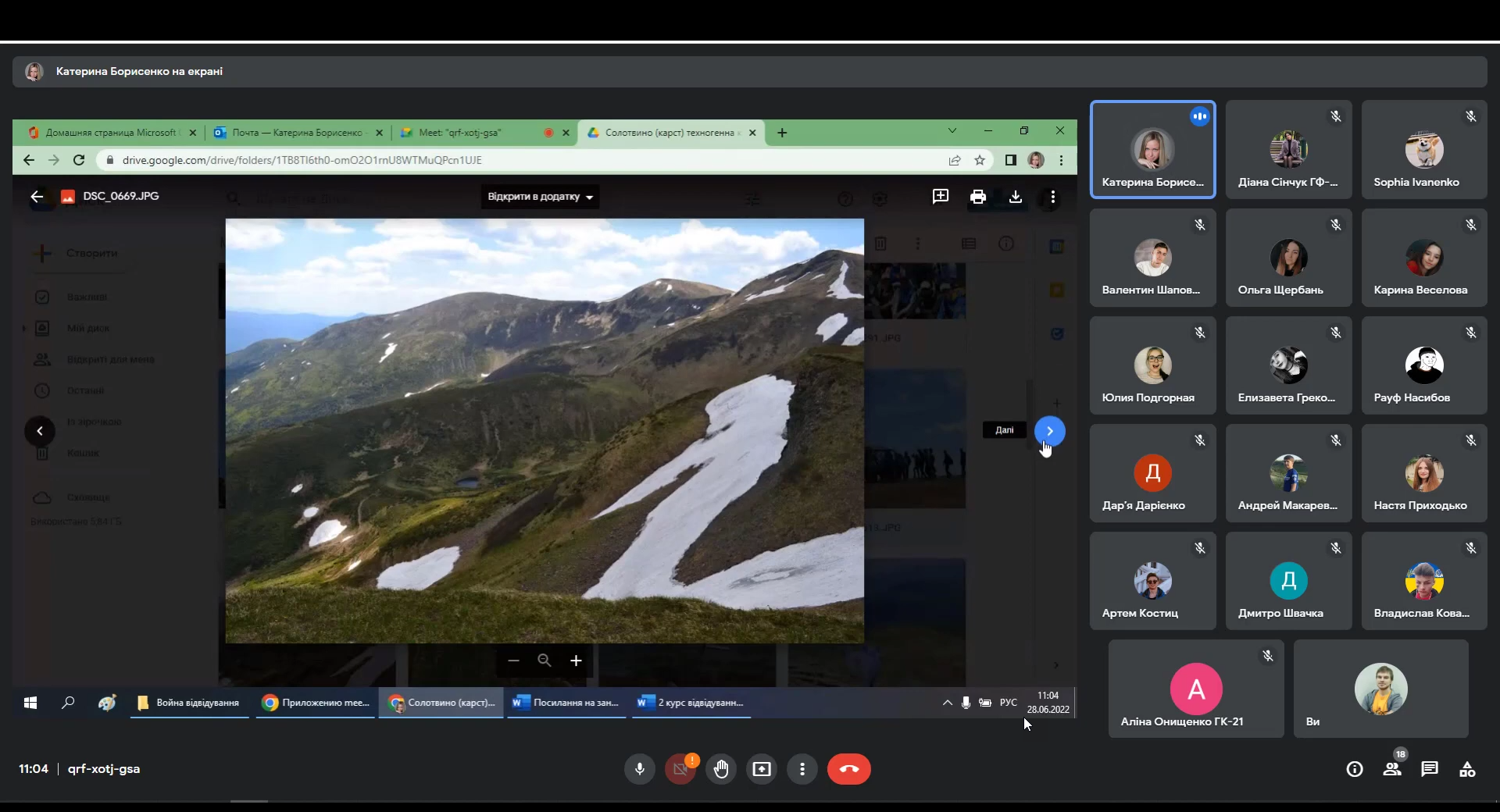Screen dimensions: 1500x812
Task: Show the participants list
Action: [1392, 769]
